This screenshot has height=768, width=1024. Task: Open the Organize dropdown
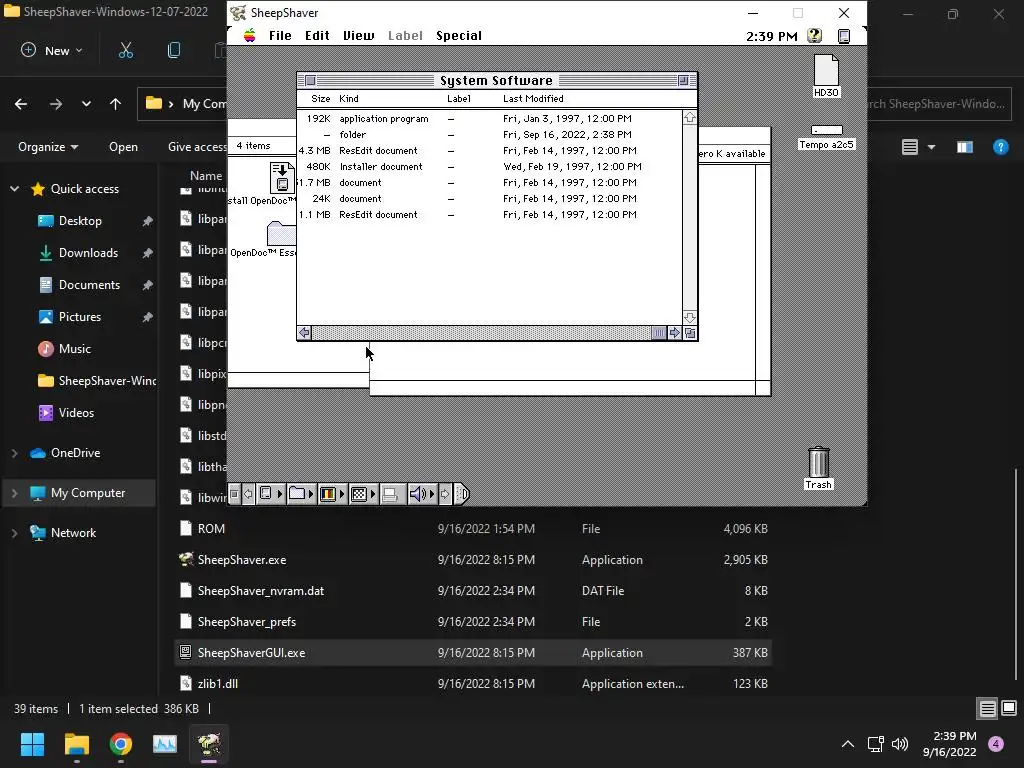[x=48, y=147]
